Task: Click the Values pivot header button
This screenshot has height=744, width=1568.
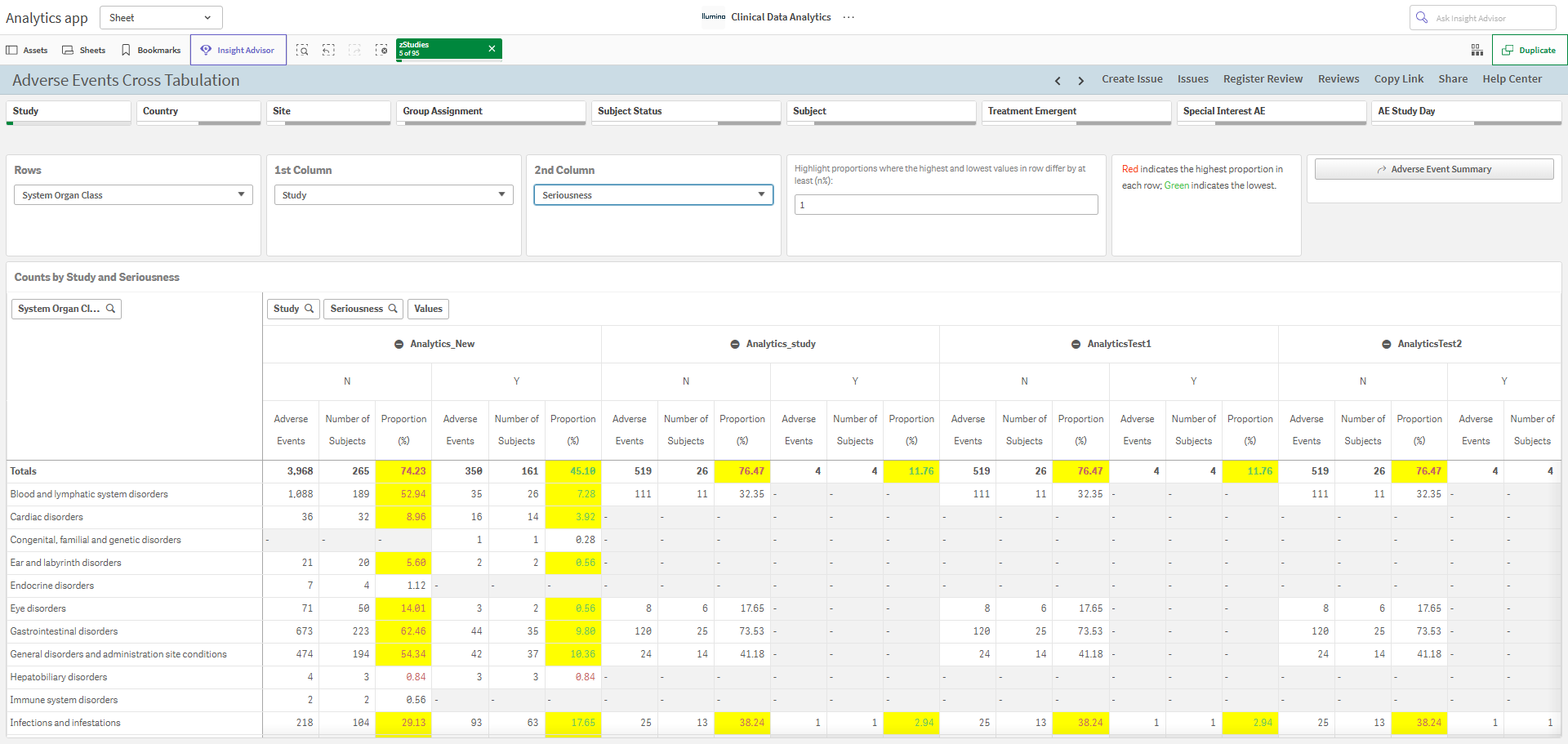Action: tap(428, 309)
